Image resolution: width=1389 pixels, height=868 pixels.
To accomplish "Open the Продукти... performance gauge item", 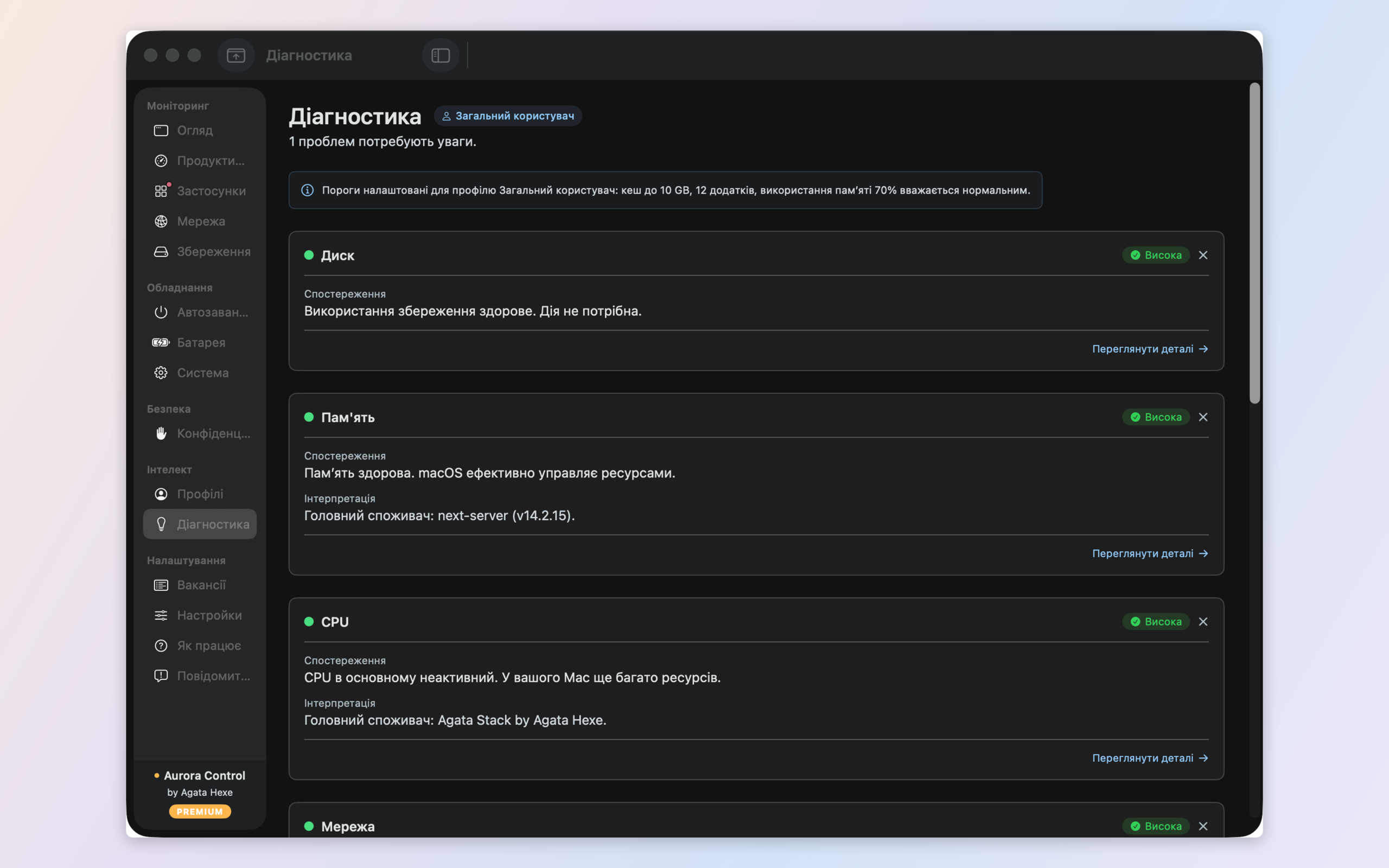I will pos(200,161).
